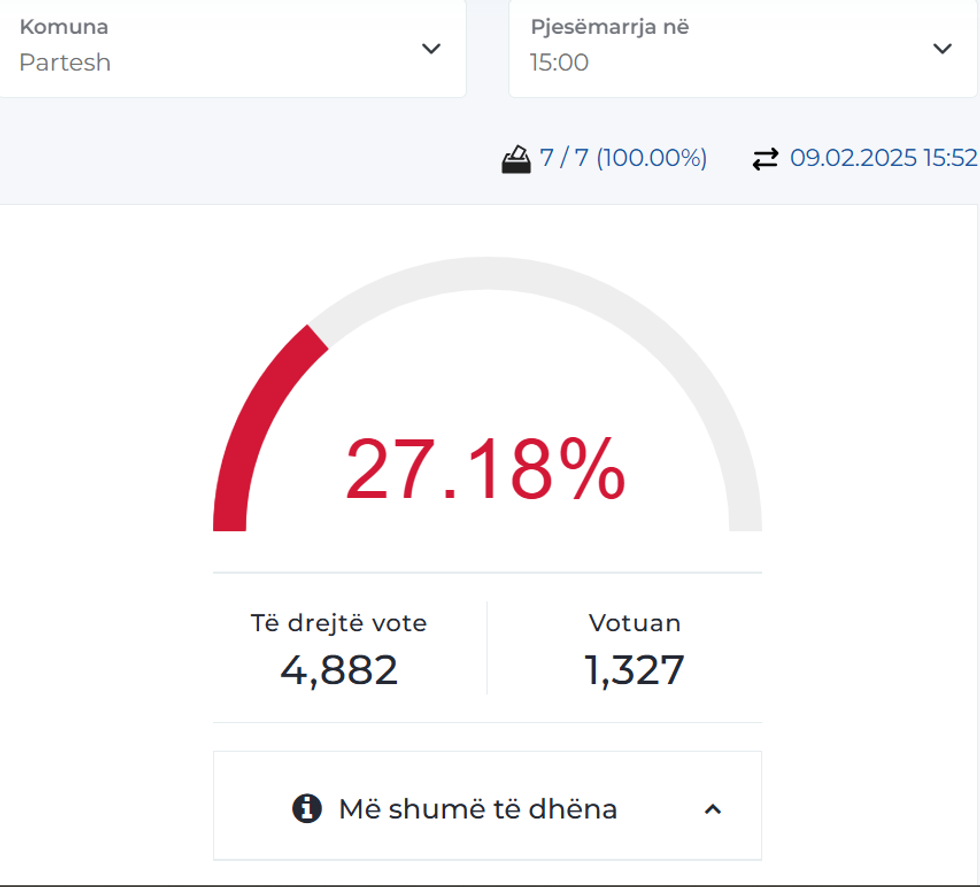Click the Pjesëmarrja në field label

tap(609, 27)
